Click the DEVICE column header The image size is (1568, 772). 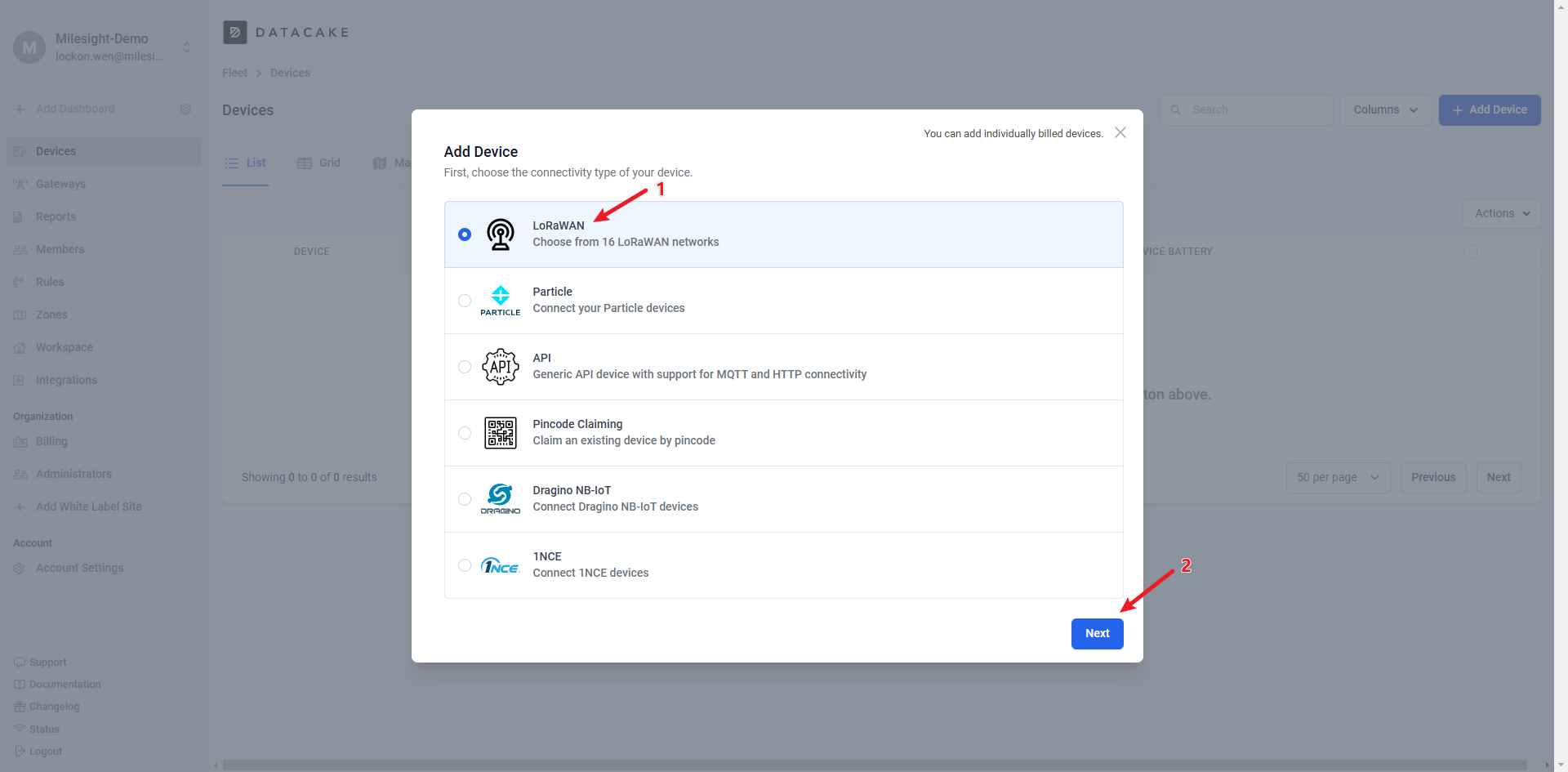311,252
